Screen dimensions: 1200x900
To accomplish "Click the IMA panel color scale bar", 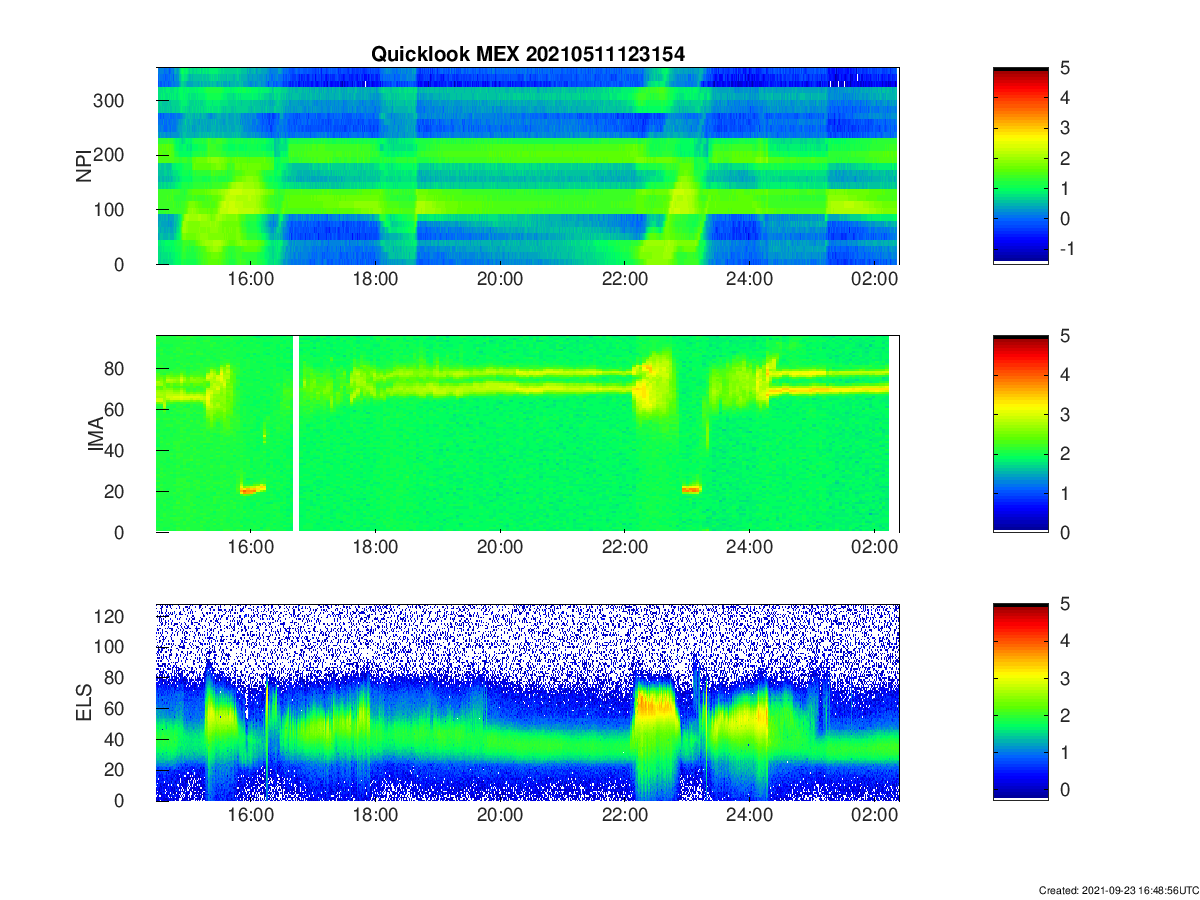I will 1021,434.
